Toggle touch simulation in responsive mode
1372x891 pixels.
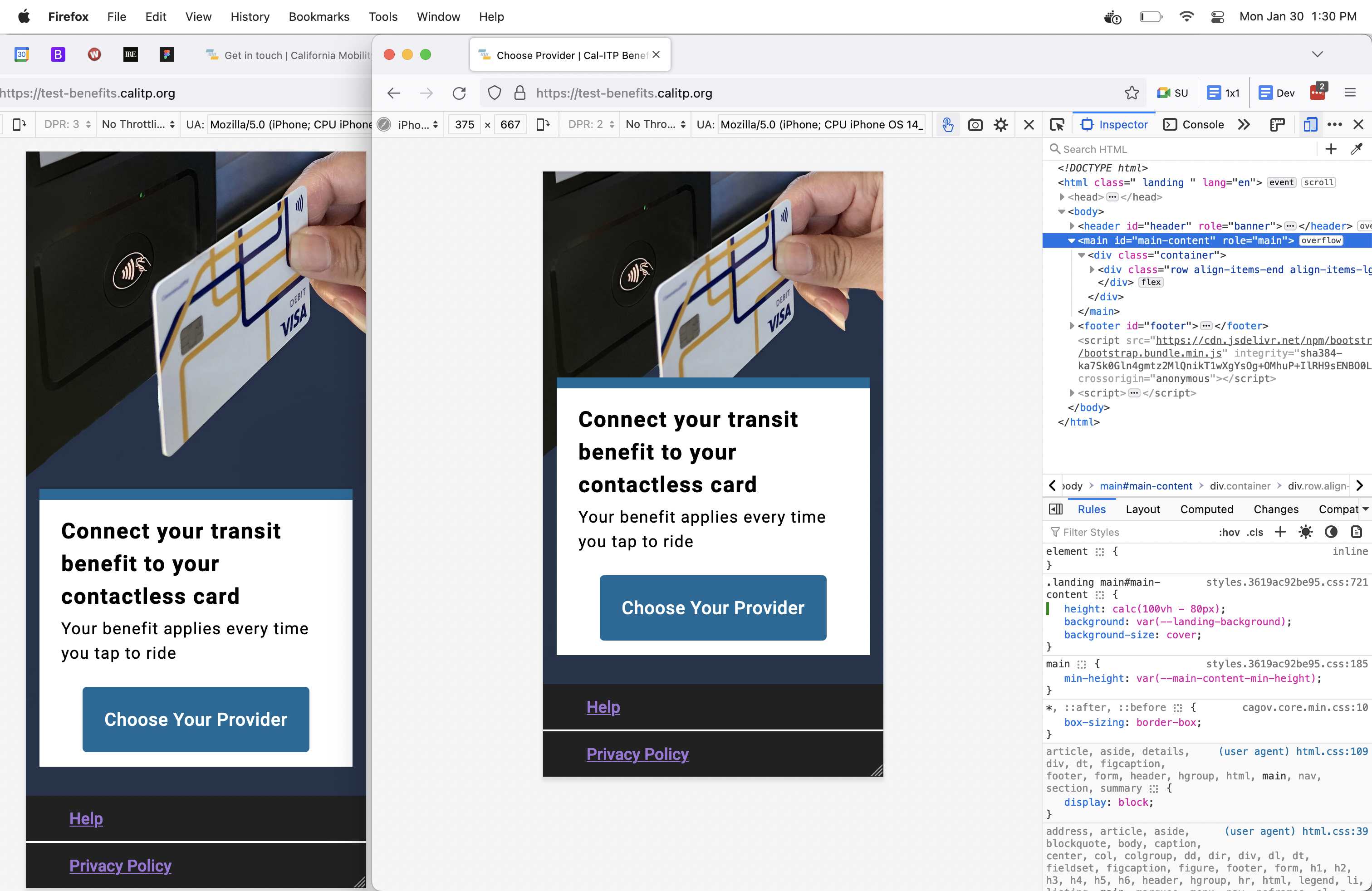tap(947, 124)
